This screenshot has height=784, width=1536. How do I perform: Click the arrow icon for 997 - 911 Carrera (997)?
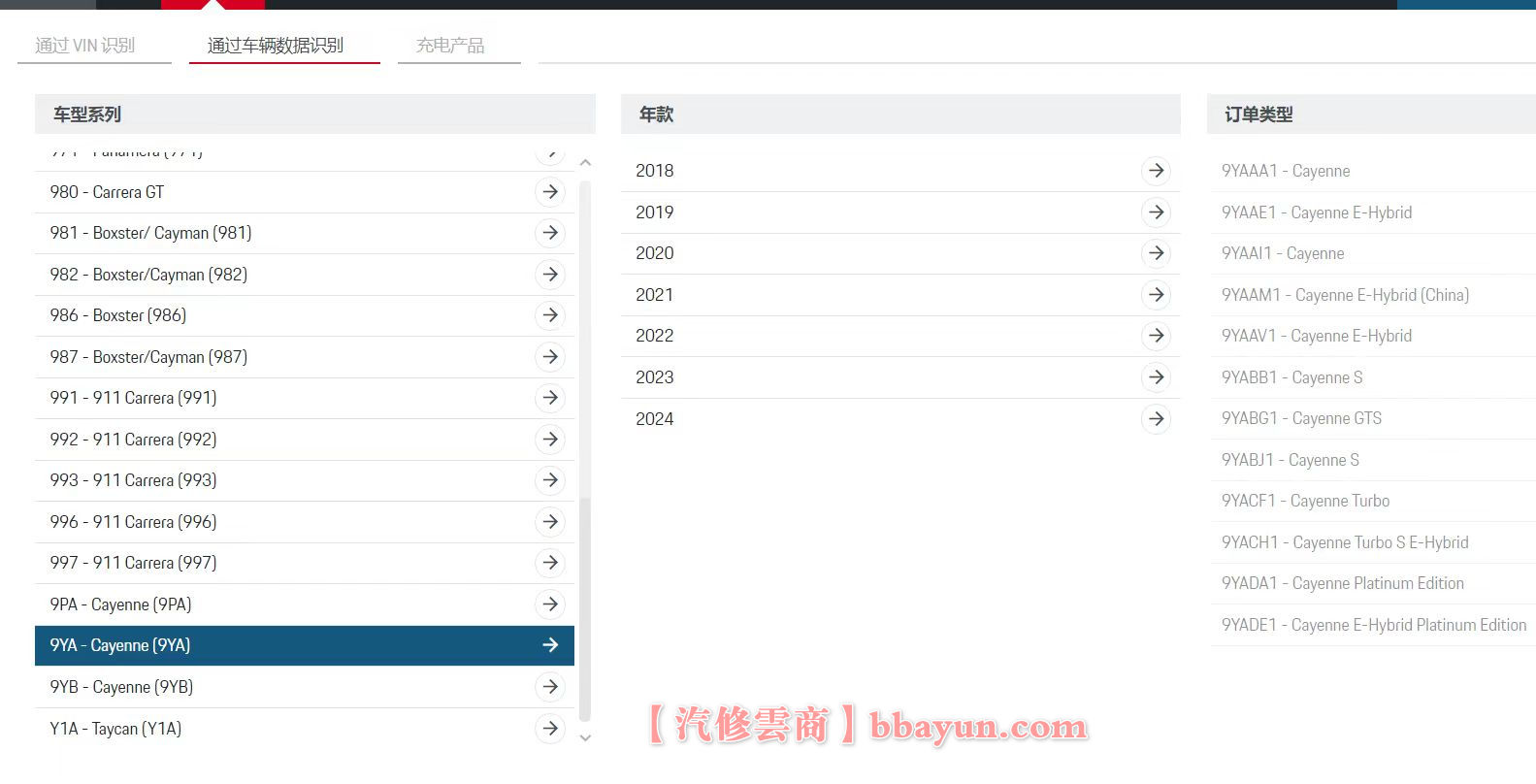pyautogui.click(x=550, y=563)
